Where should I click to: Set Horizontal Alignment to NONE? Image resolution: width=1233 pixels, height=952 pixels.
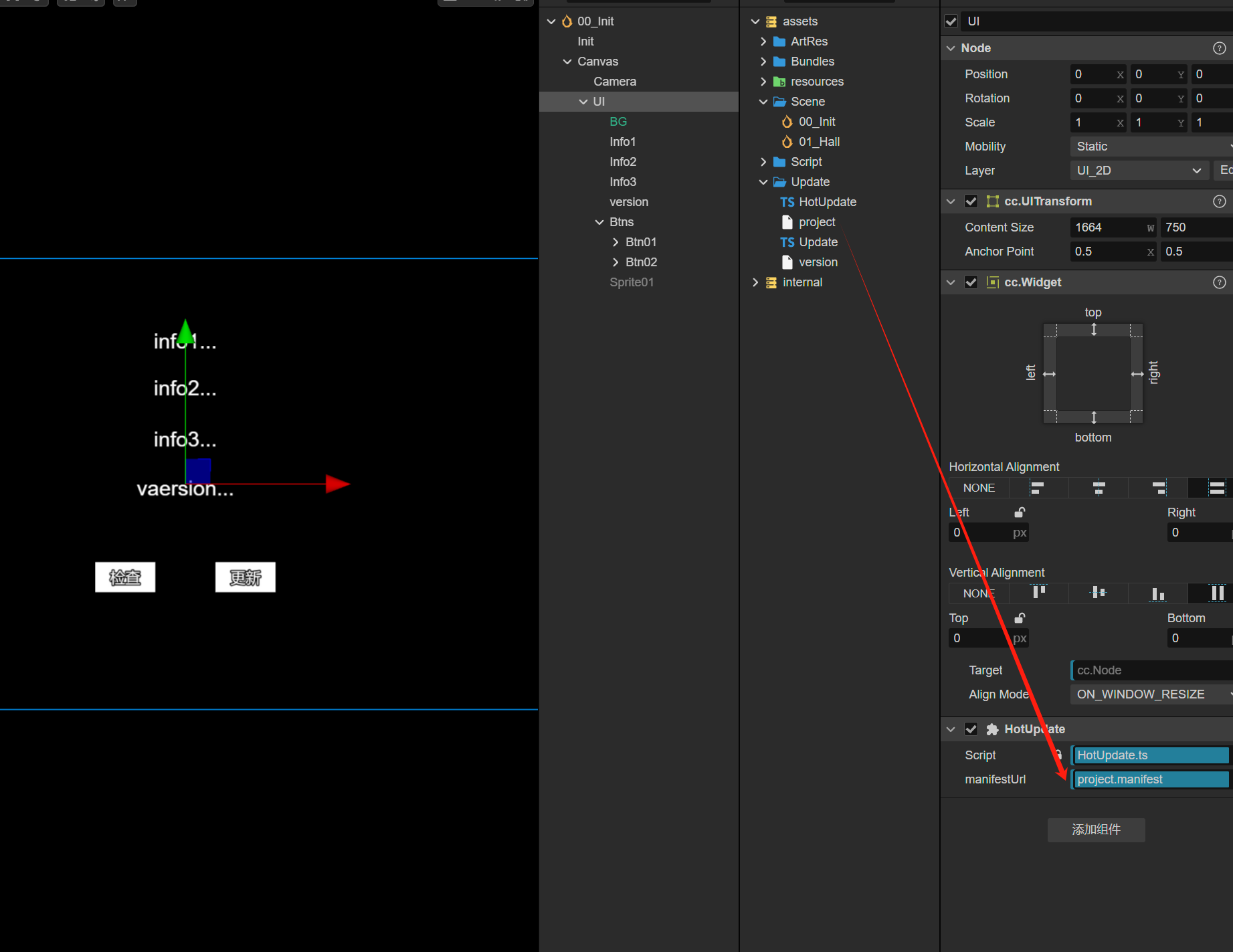pos(979,488)
